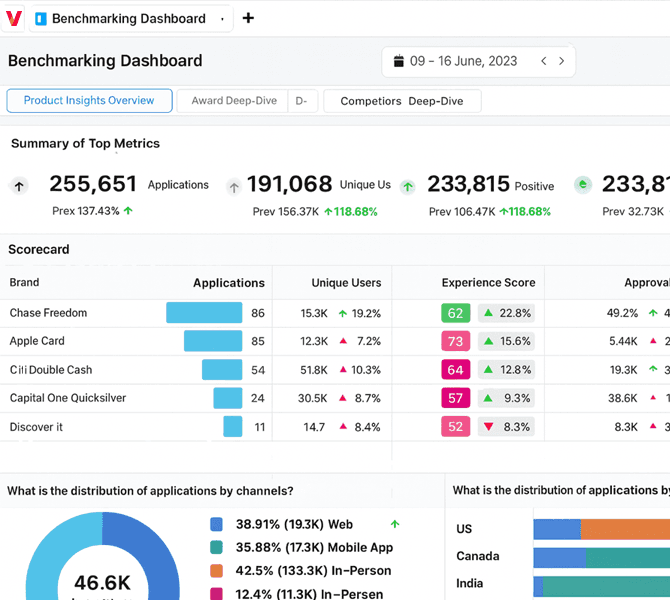Click the red V logo icon
This screenshot has height=600, width=670.
[14, 18]
